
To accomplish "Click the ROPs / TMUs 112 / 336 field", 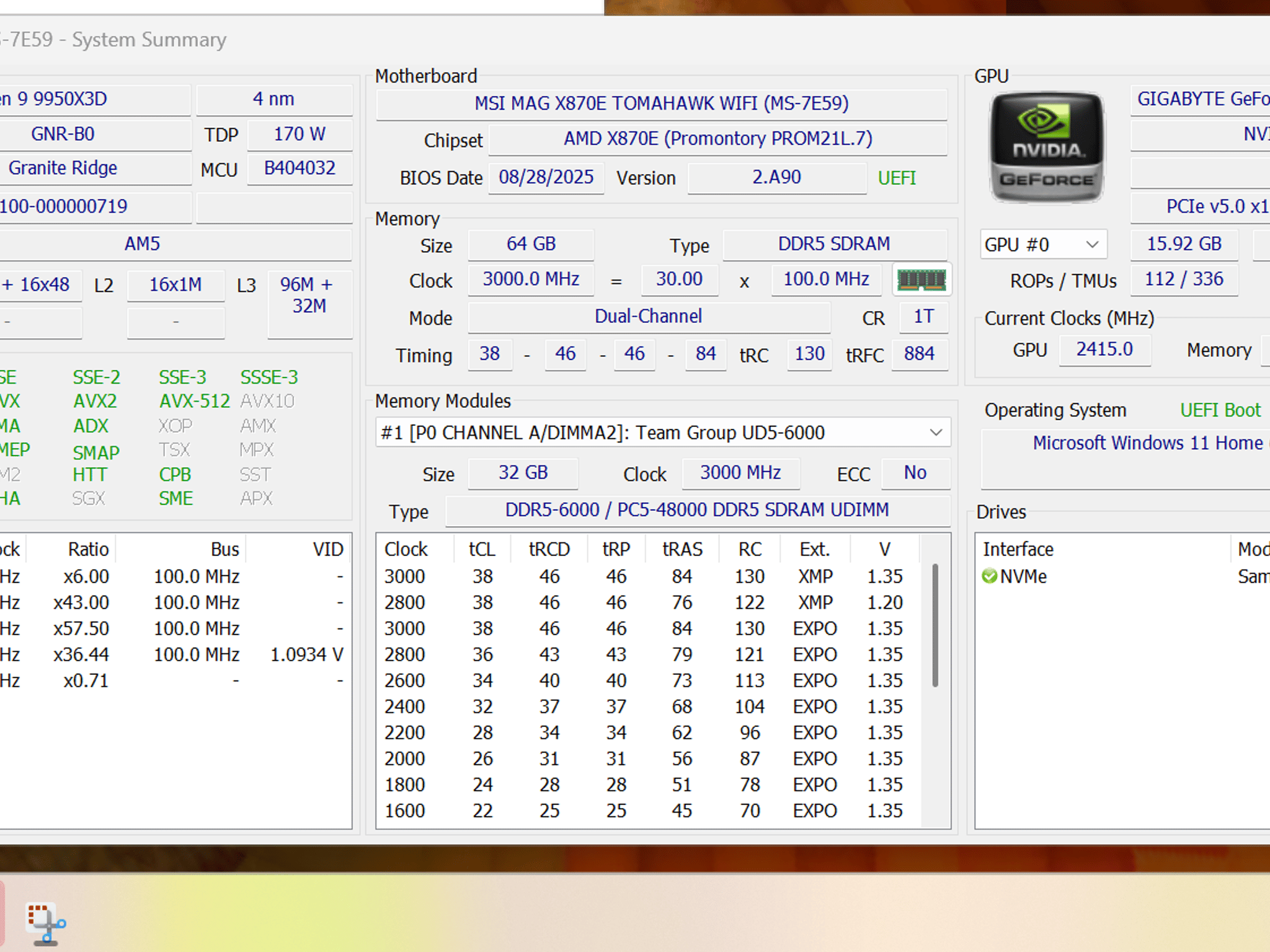I will (x=1184, y=280).
